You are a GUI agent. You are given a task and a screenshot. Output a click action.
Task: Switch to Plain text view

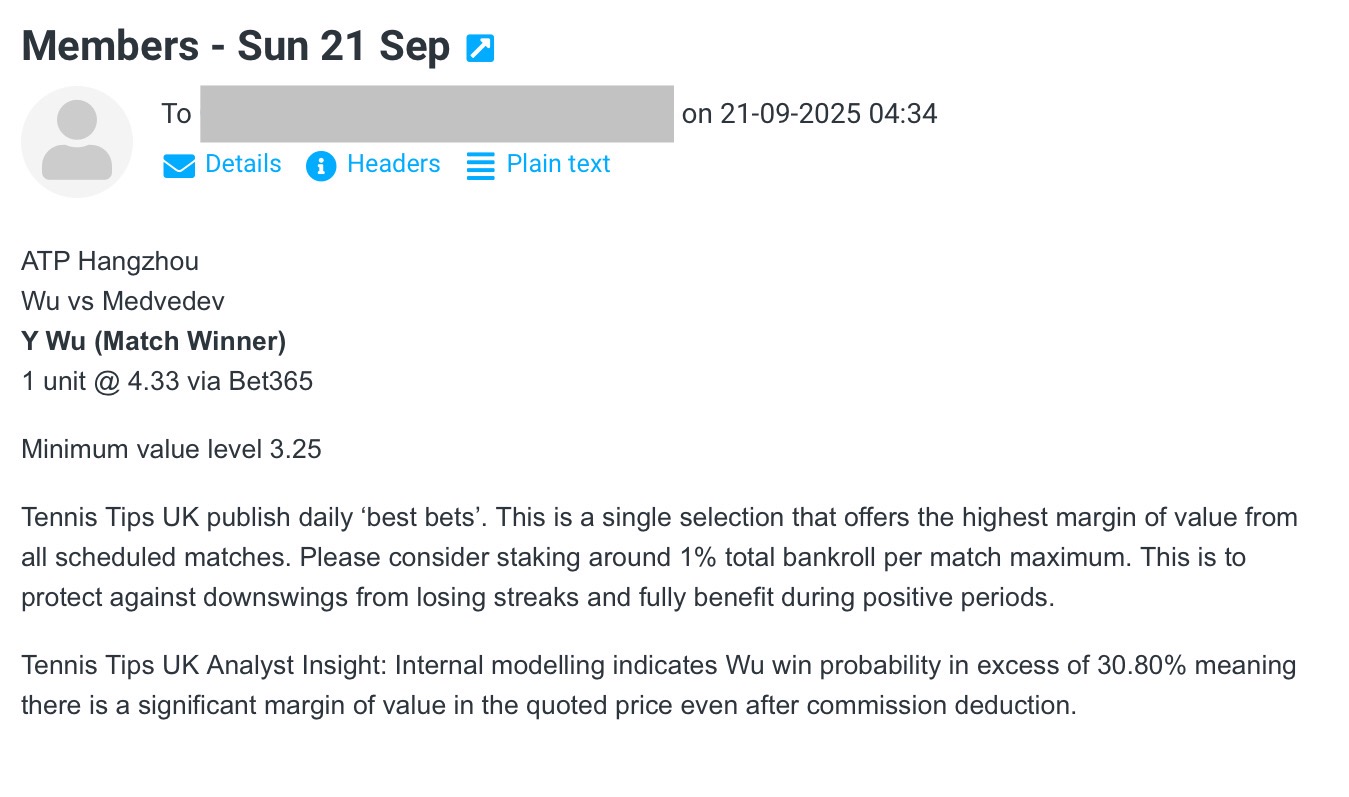pos(558,164)
